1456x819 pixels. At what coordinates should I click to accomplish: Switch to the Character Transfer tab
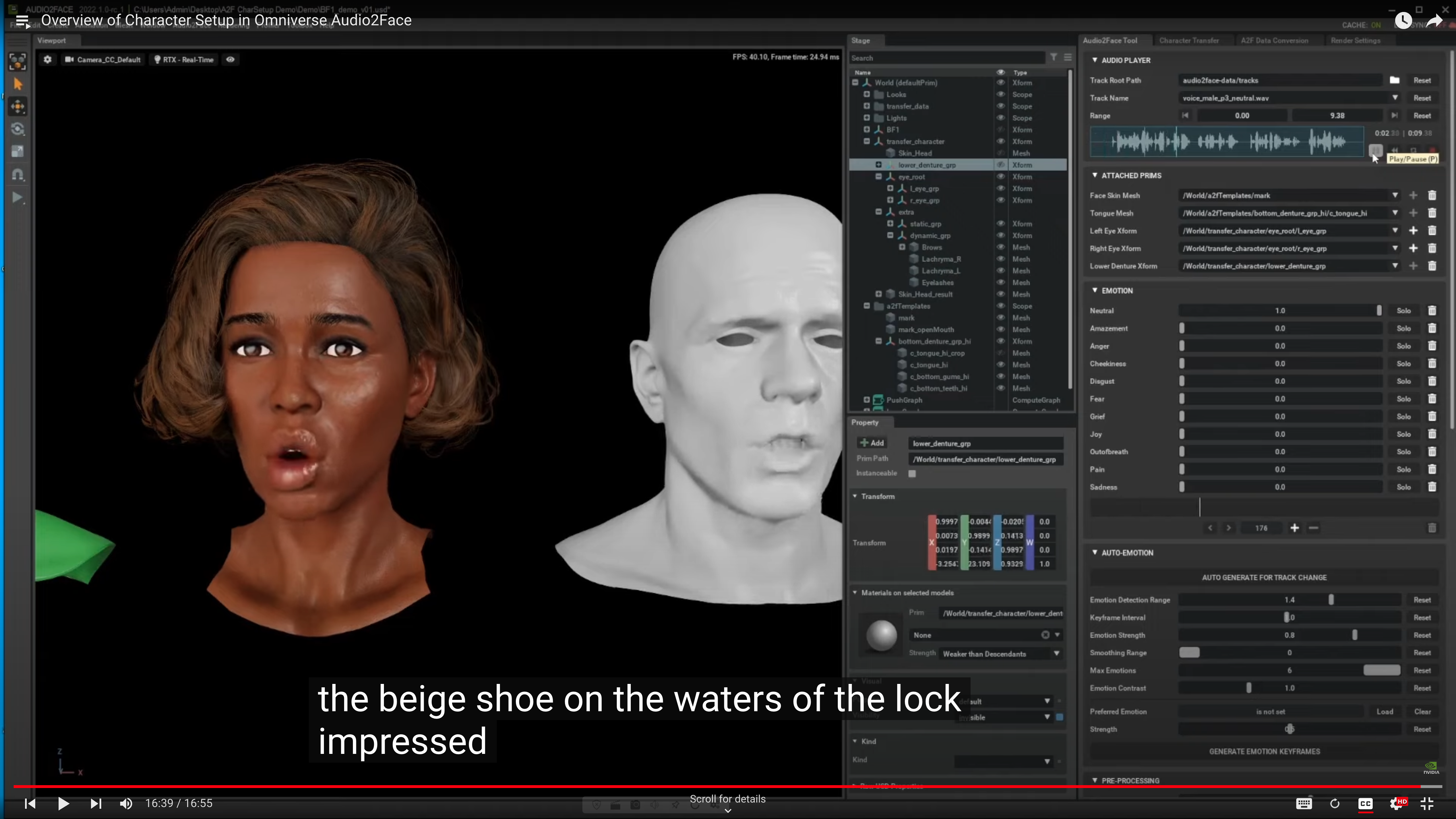(x=1189, y=41)
